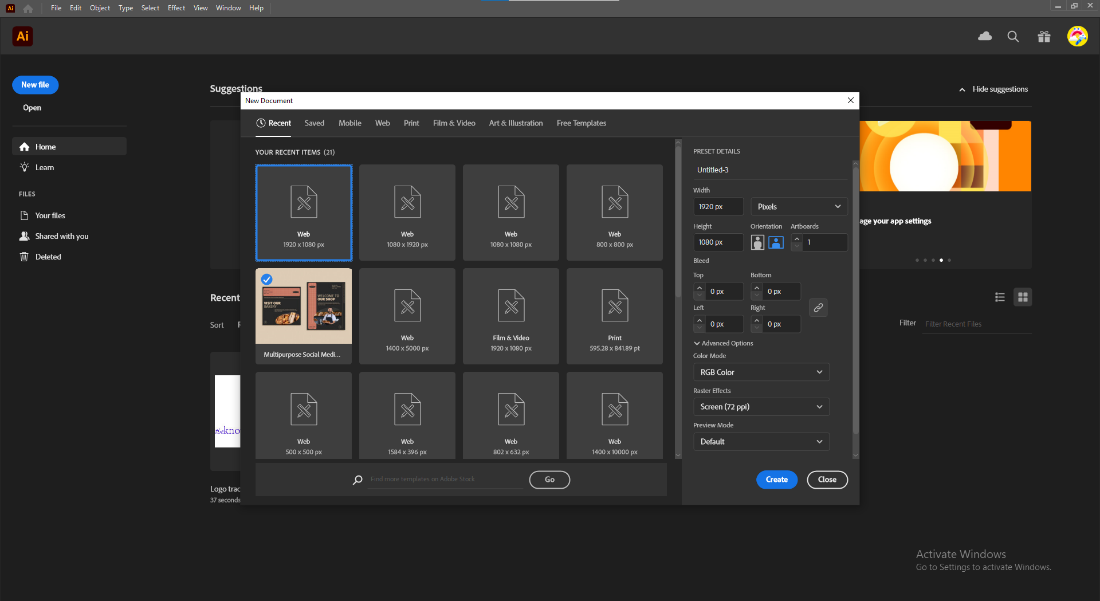Switch recent files to list view
The height and width of the screenshot is (601, 1100).
coord(999,296)
